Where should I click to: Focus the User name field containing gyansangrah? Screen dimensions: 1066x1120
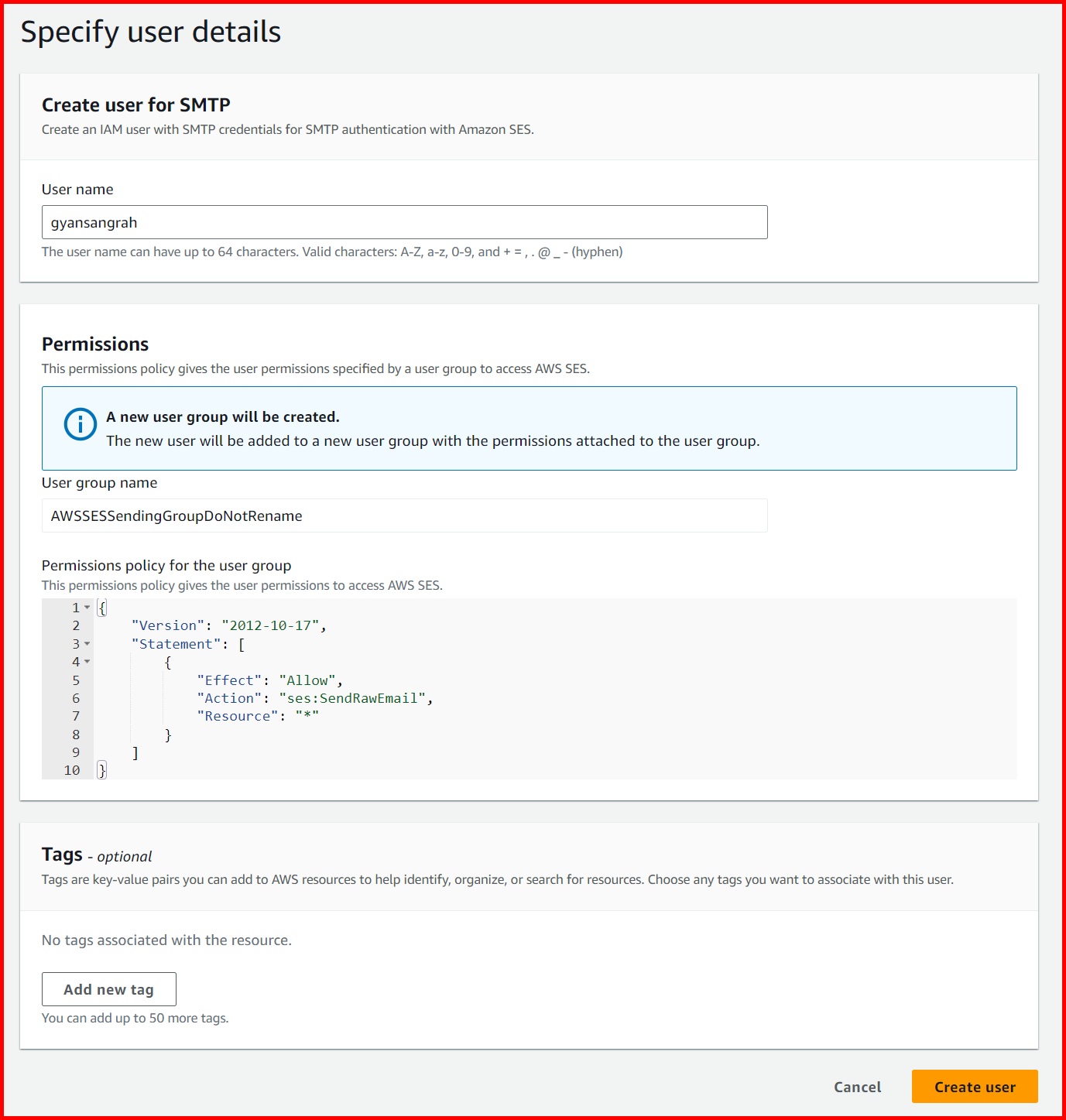point(404,222)
